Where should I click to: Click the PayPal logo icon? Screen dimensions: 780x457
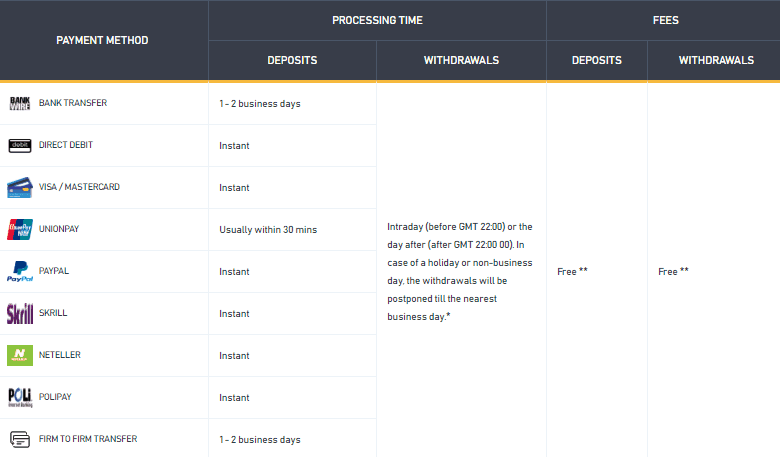point(20,272)
